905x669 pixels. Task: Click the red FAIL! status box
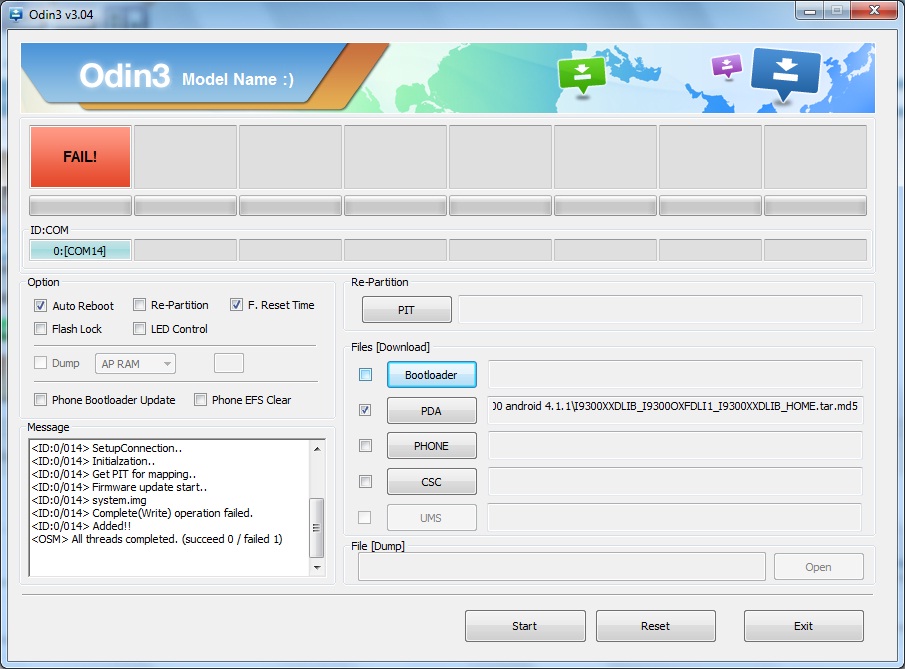pyautogui.click(x=80, y=156)
